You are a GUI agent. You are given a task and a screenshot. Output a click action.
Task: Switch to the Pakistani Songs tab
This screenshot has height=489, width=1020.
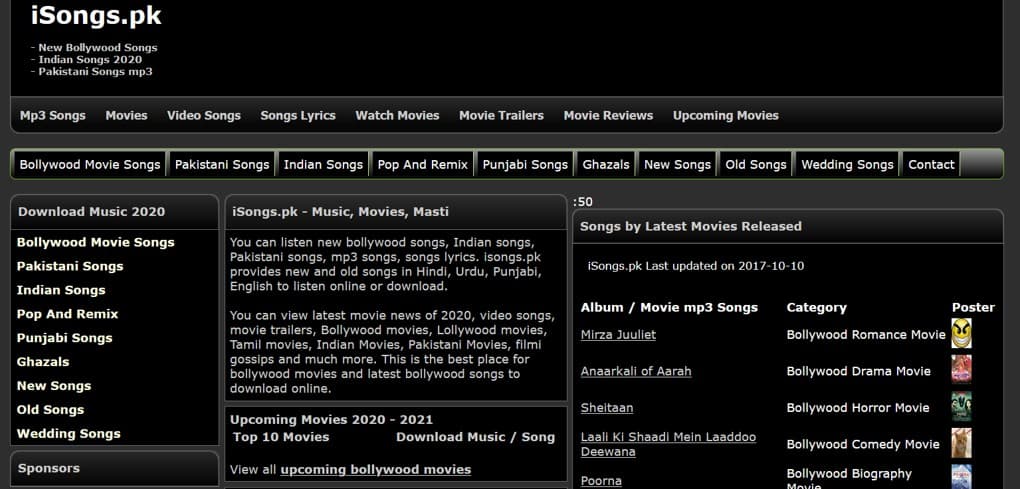pyautogui.click(x=222, y=164)
